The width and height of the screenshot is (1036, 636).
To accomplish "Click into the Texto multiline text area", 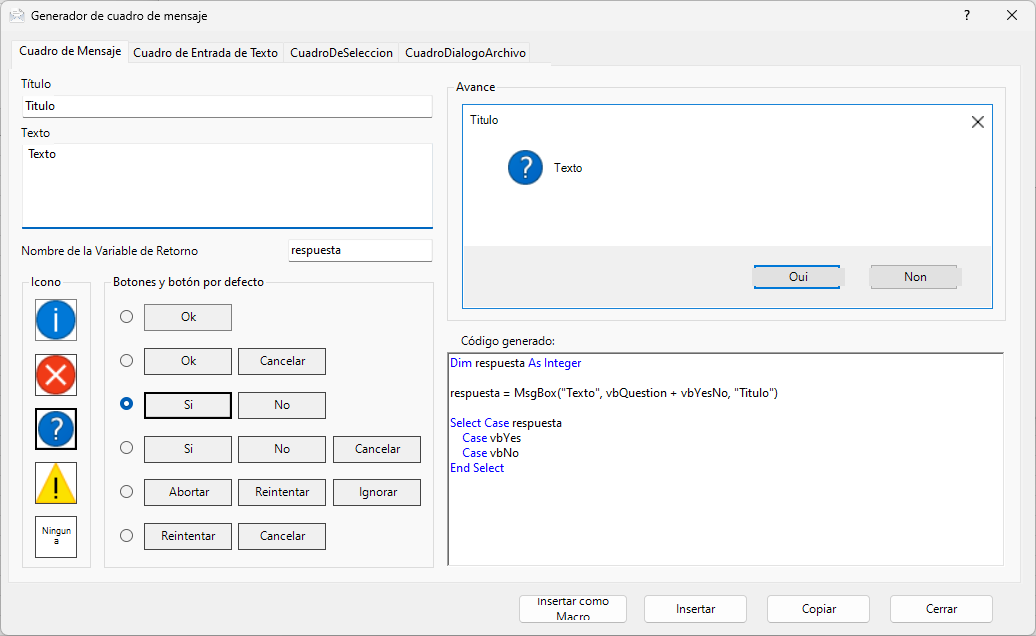I will coord(227,186).
